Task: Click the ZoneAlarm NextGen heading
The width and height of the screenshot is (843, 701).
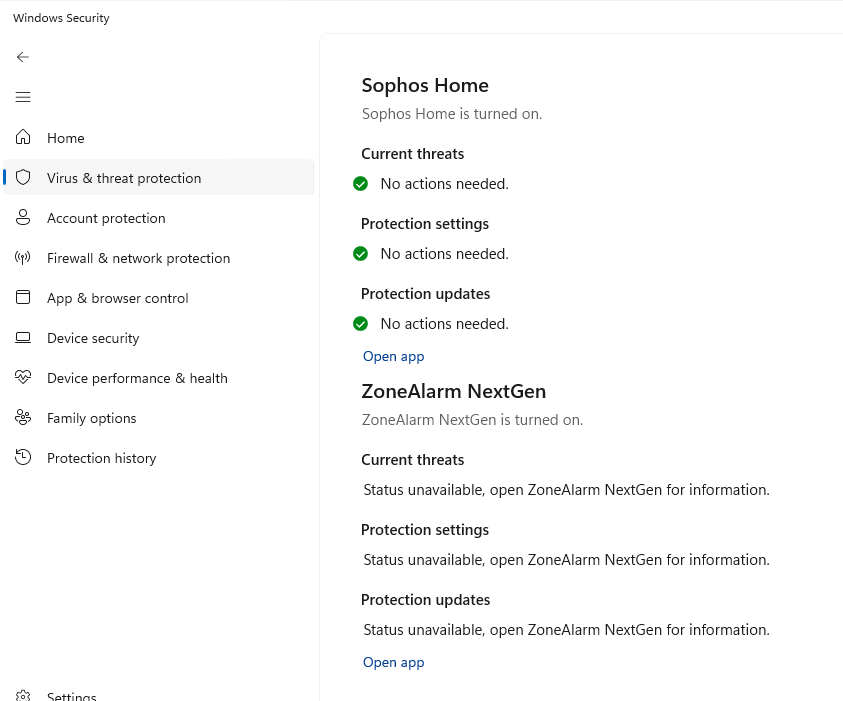Action: coord(453,391)
